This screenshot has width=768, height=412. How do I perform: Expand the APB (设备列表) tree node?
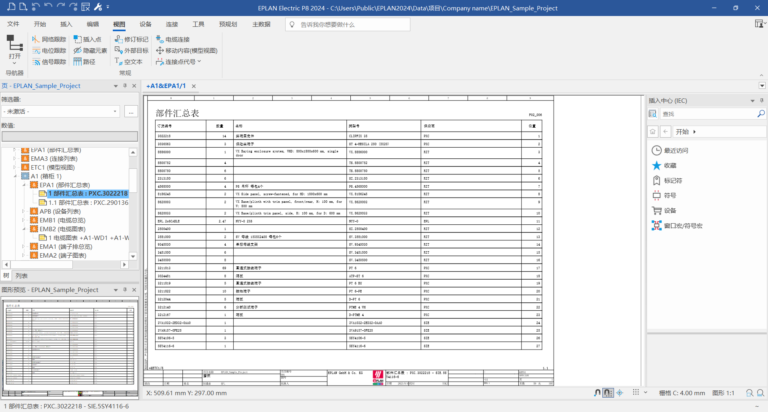24,212
